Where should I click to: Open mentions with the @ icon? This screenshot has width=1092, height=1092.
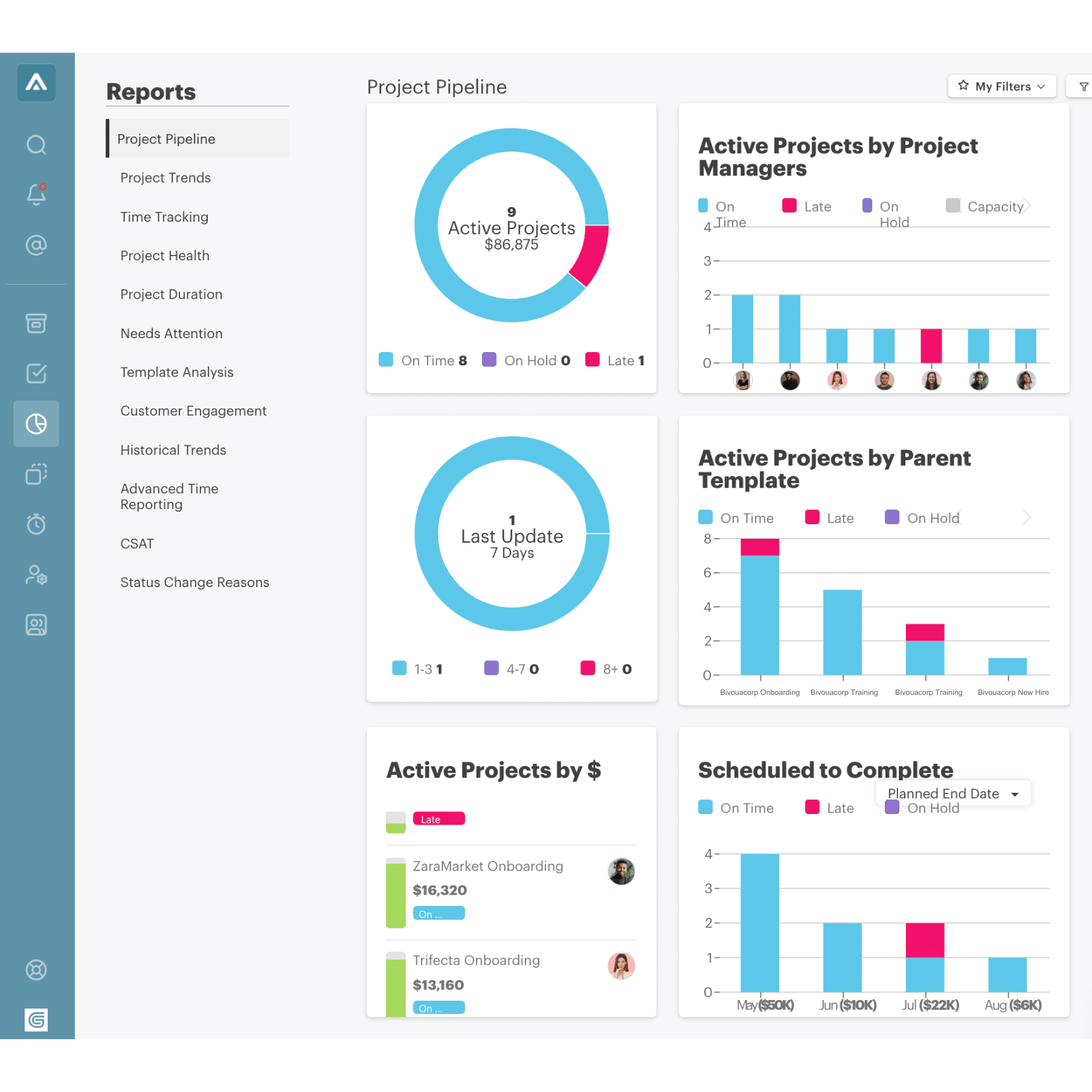(36, 245)
